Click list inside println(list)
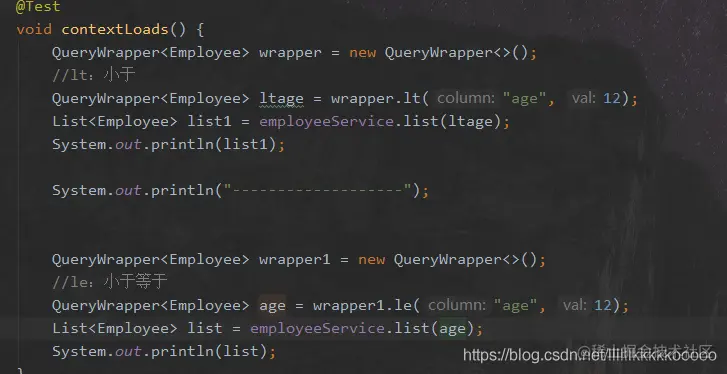 coord(241,351)
